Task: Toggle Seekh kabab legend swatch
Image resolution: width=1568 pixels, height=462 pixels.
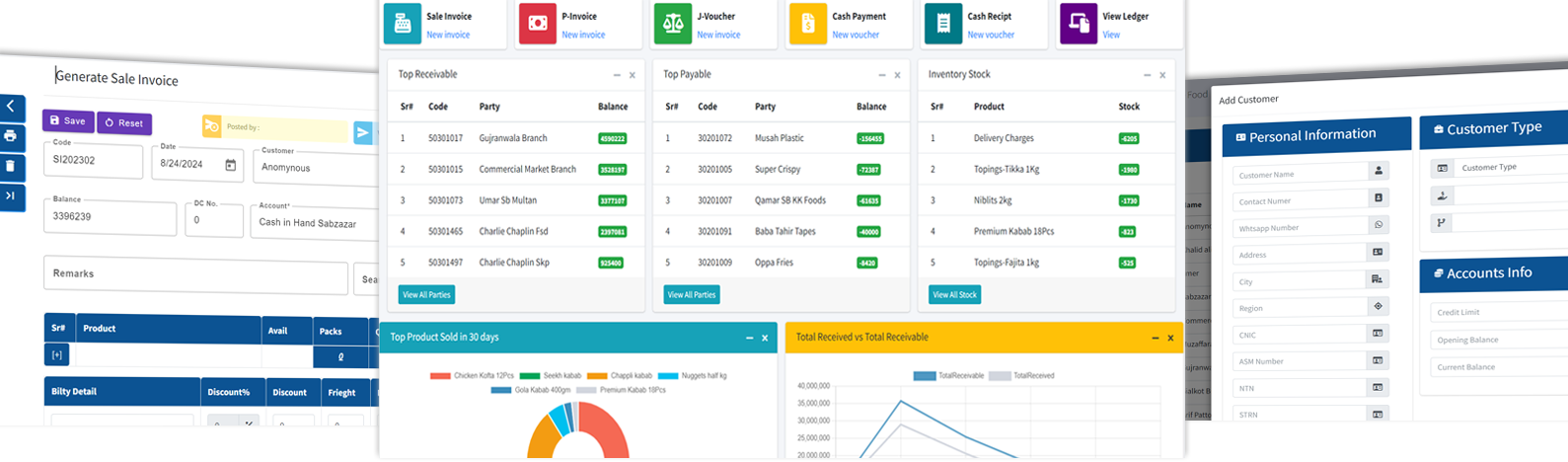Action: click(x=530, y=376)
